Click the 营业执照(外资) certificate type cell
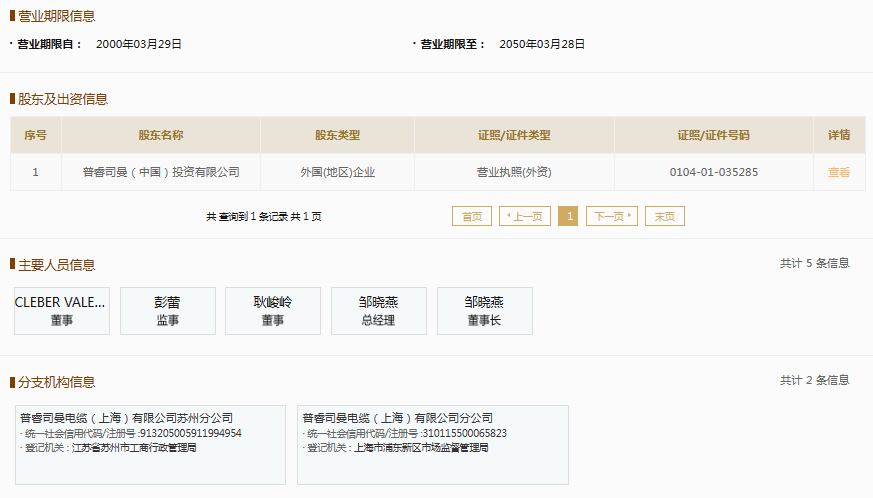The height and width of the screenshot is (498, 873). click(x=514, y=172)
